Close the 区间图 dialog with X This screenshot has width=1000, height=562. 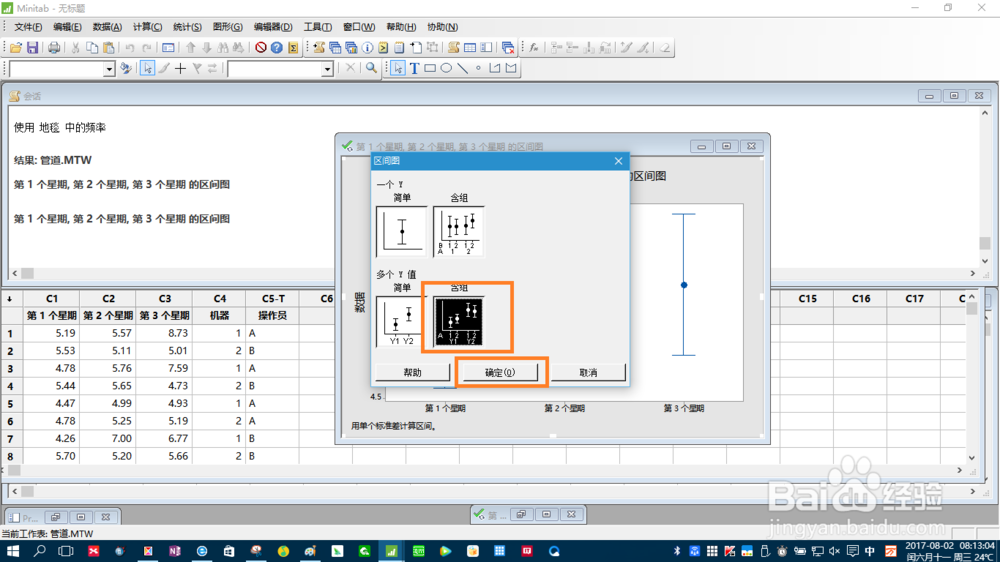point(618,161)
